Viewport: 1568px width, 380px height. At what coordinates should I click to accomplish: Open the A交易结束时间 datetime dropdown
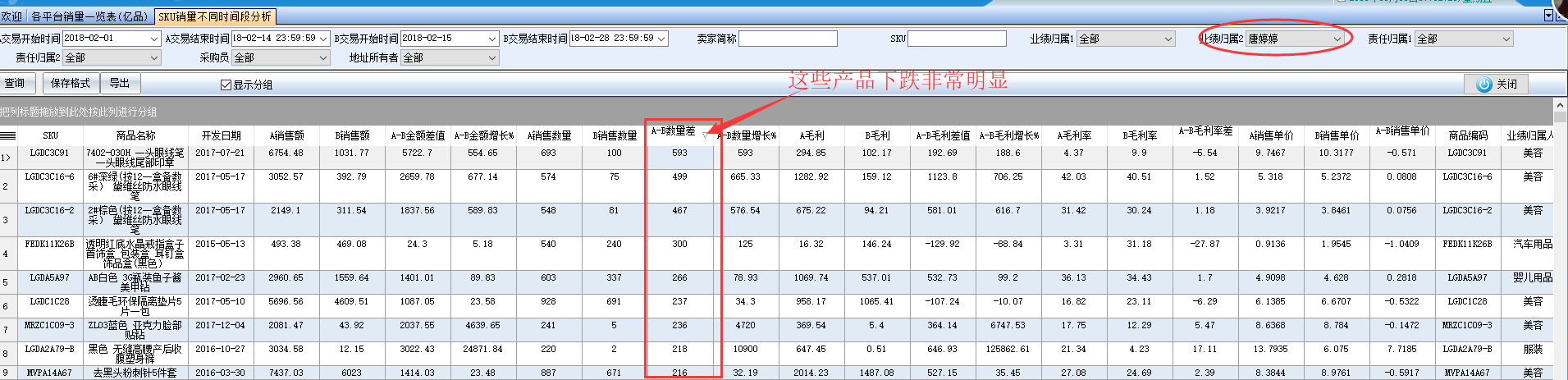point(322,39)
